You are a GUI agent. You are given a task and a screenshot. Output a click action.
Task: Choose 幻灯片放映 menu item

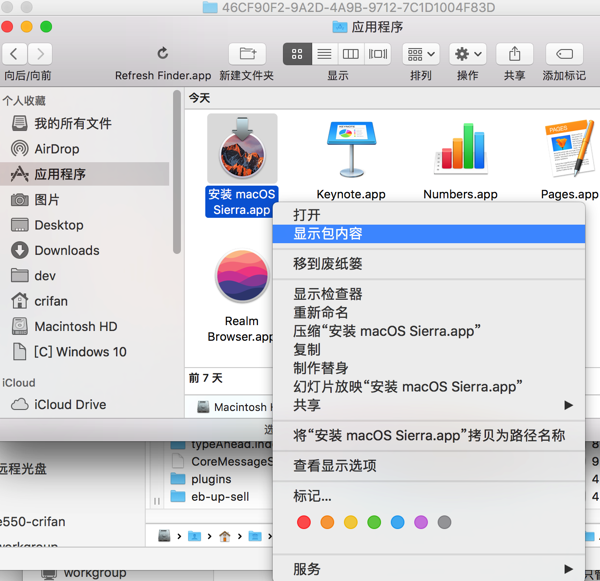pyautogui.click(x=429, y=387)
